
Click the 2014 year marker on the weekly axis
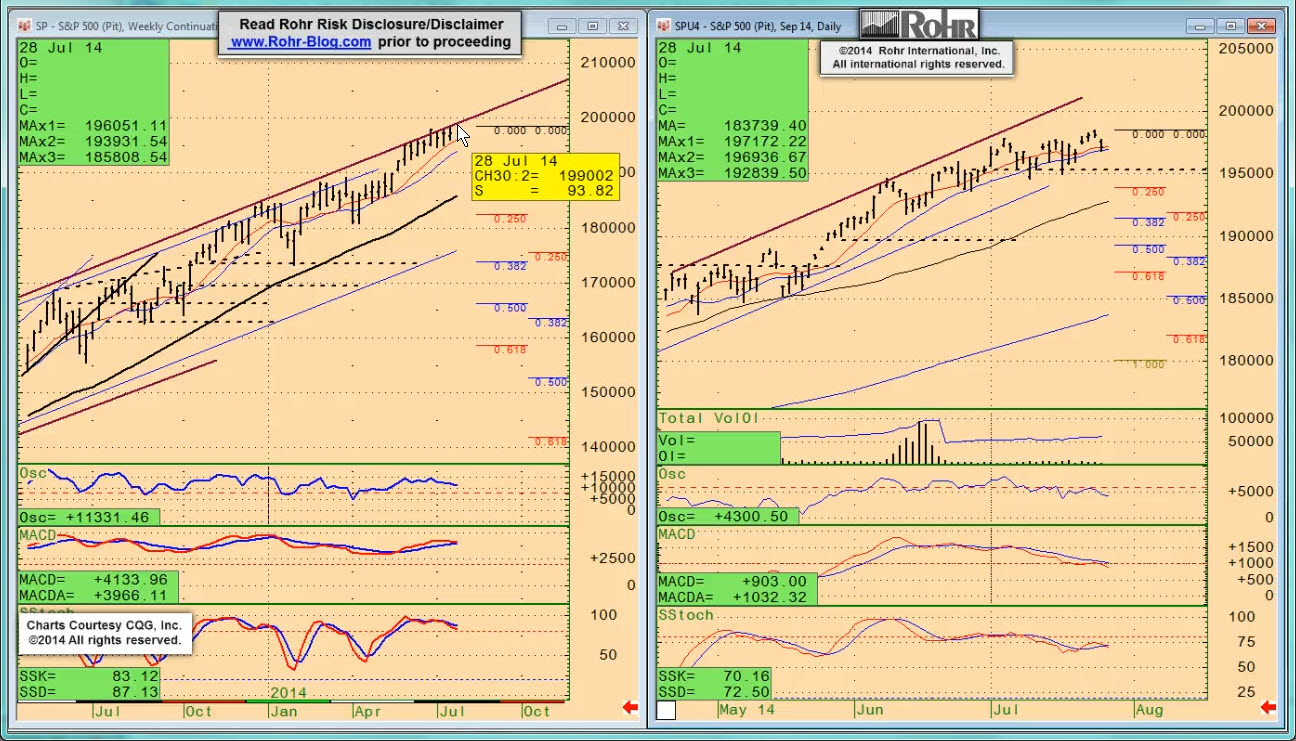coord(288,692)
